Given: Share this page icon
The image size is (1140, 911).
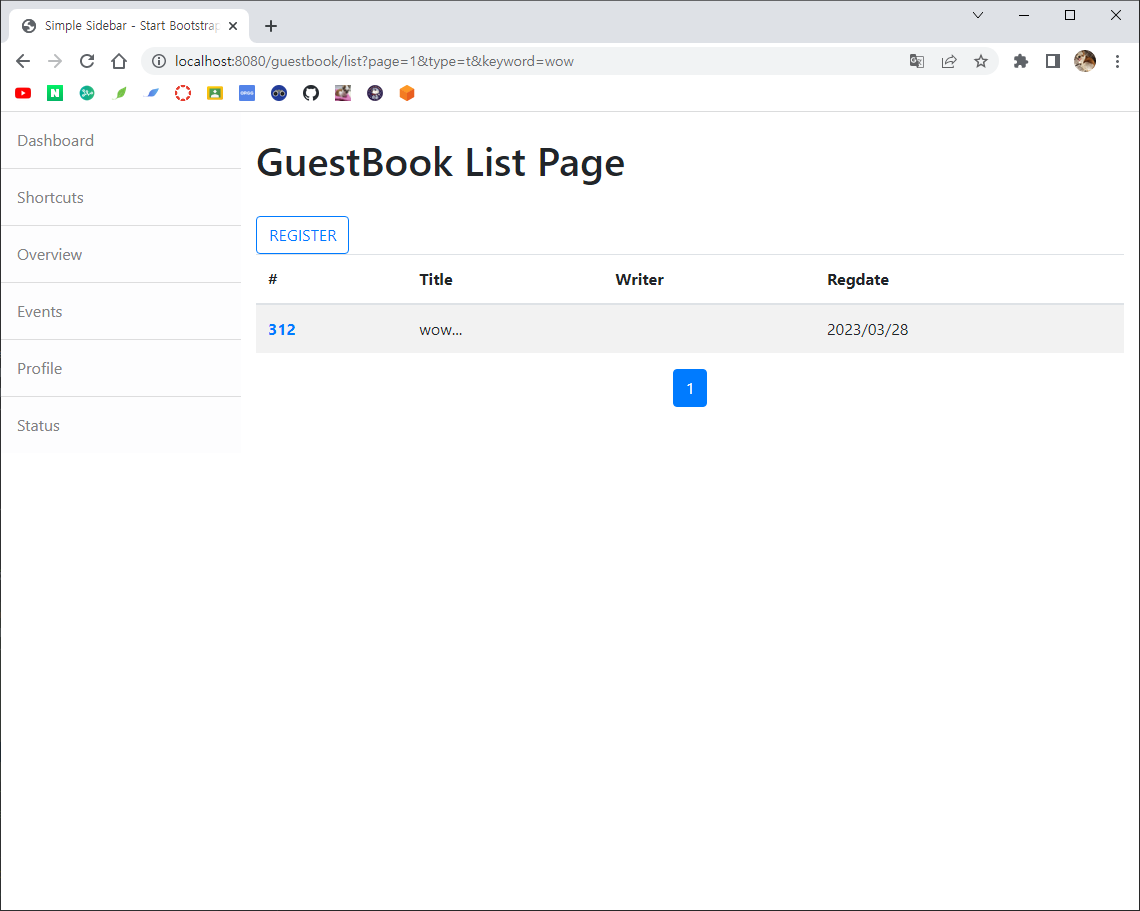Looking at the screenshot, I should 949,61.
